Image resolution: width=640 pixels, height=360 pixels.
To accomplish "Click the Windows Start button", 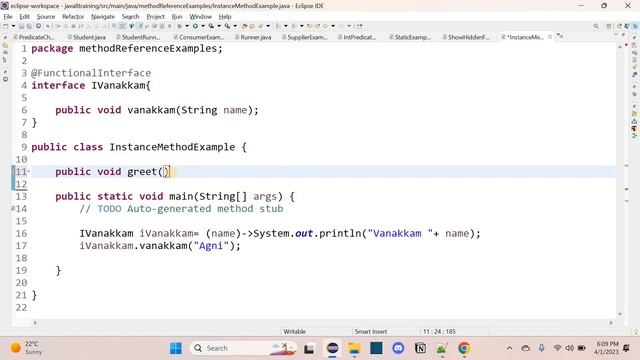I will click(176, 348).
